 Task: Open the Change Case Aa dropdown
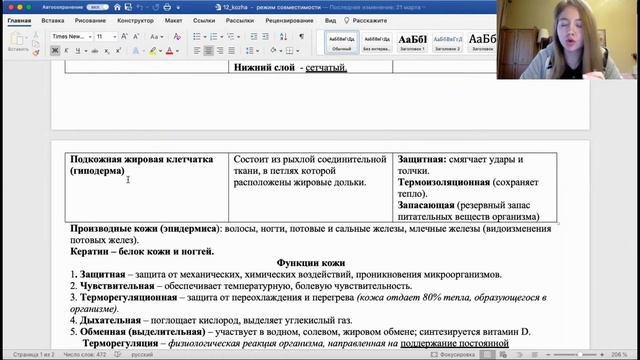[x=156, y=37]
